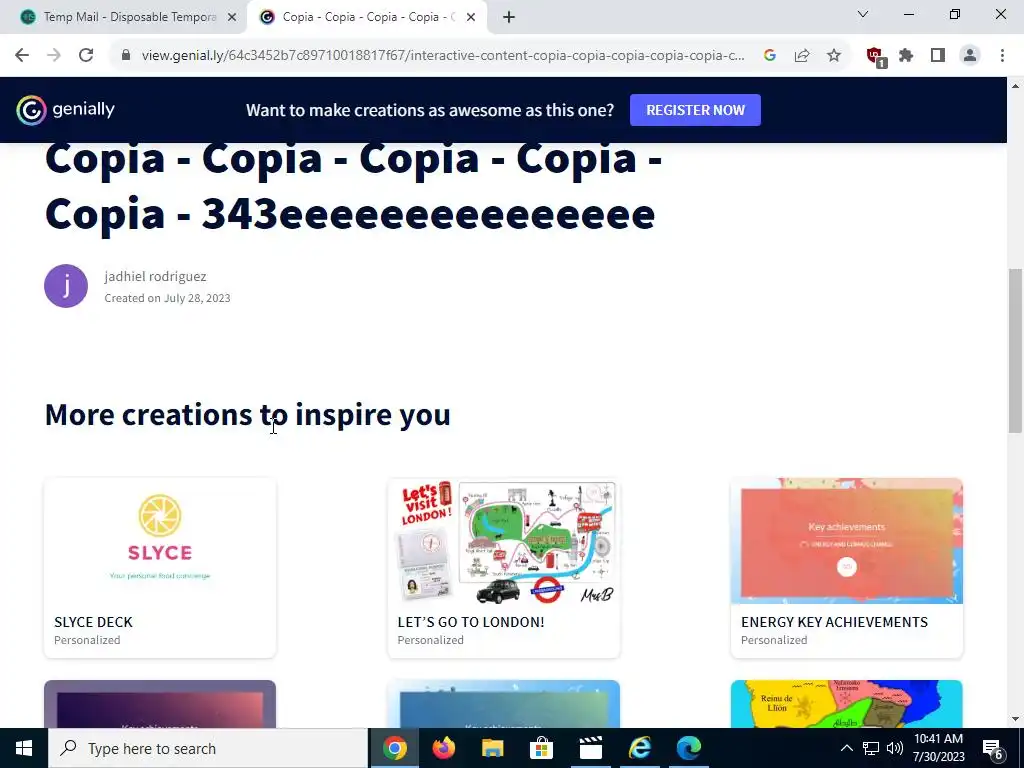Open Chrome three-dot menu
This screenshot has height=768, width=1024.
[x=1002, y=56]
